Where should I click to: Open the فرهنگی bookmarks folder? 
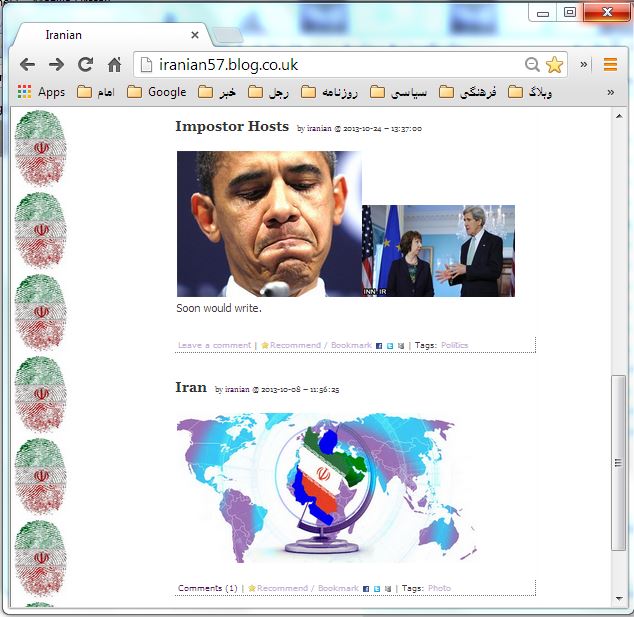click(x=467, y=92)
